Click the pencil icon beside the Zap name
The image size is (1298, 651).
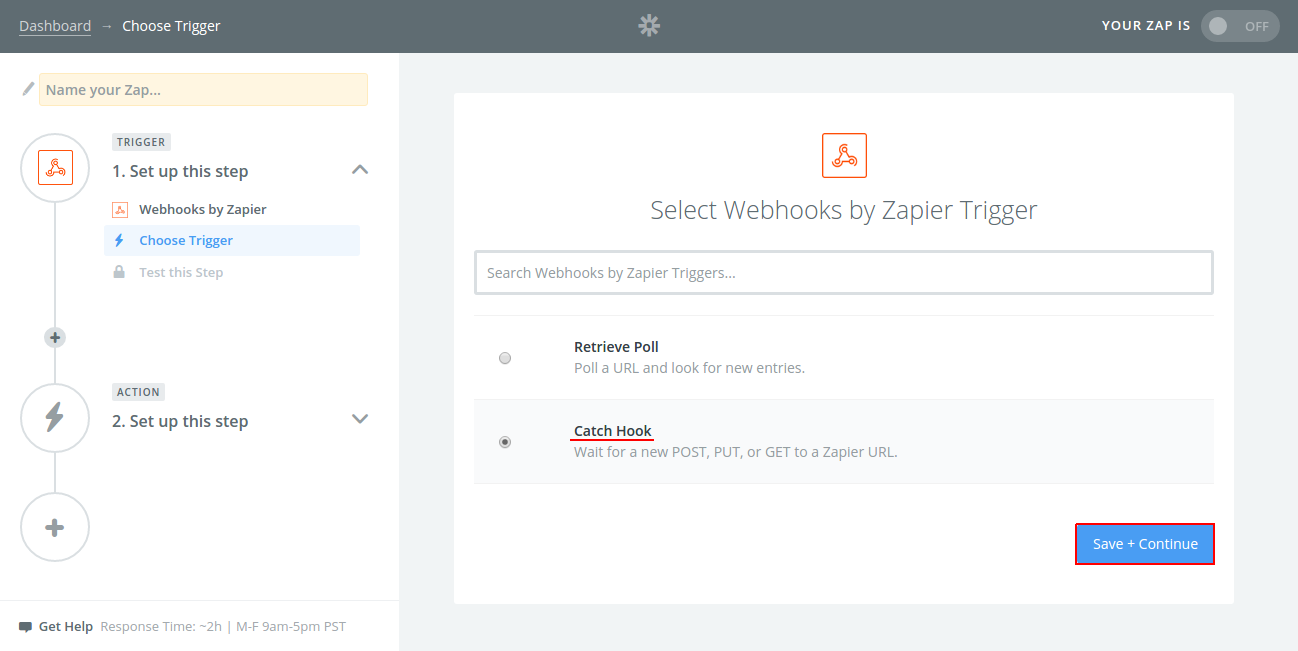tap(28, 89)
